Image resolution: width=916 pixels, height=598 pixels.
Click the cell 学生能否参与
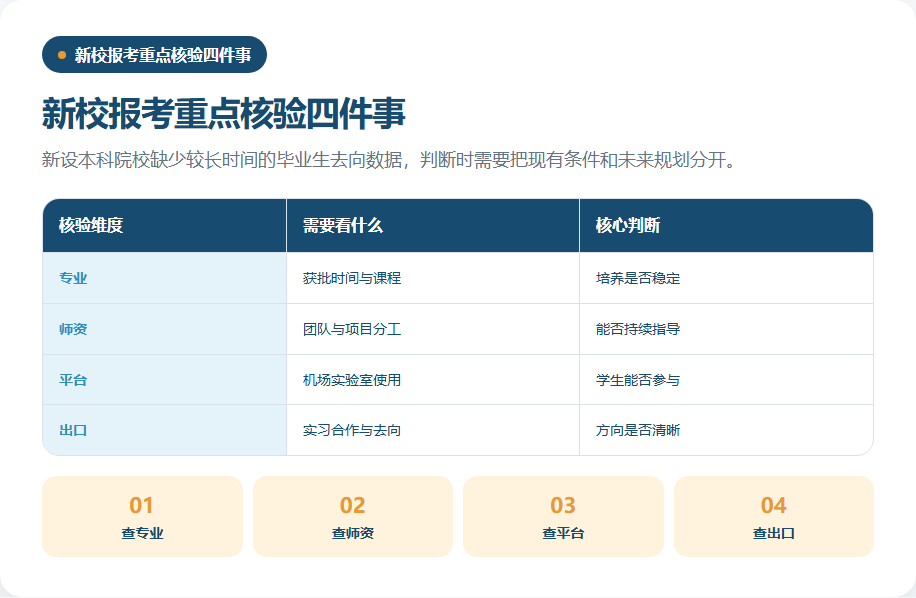(726, 380)
